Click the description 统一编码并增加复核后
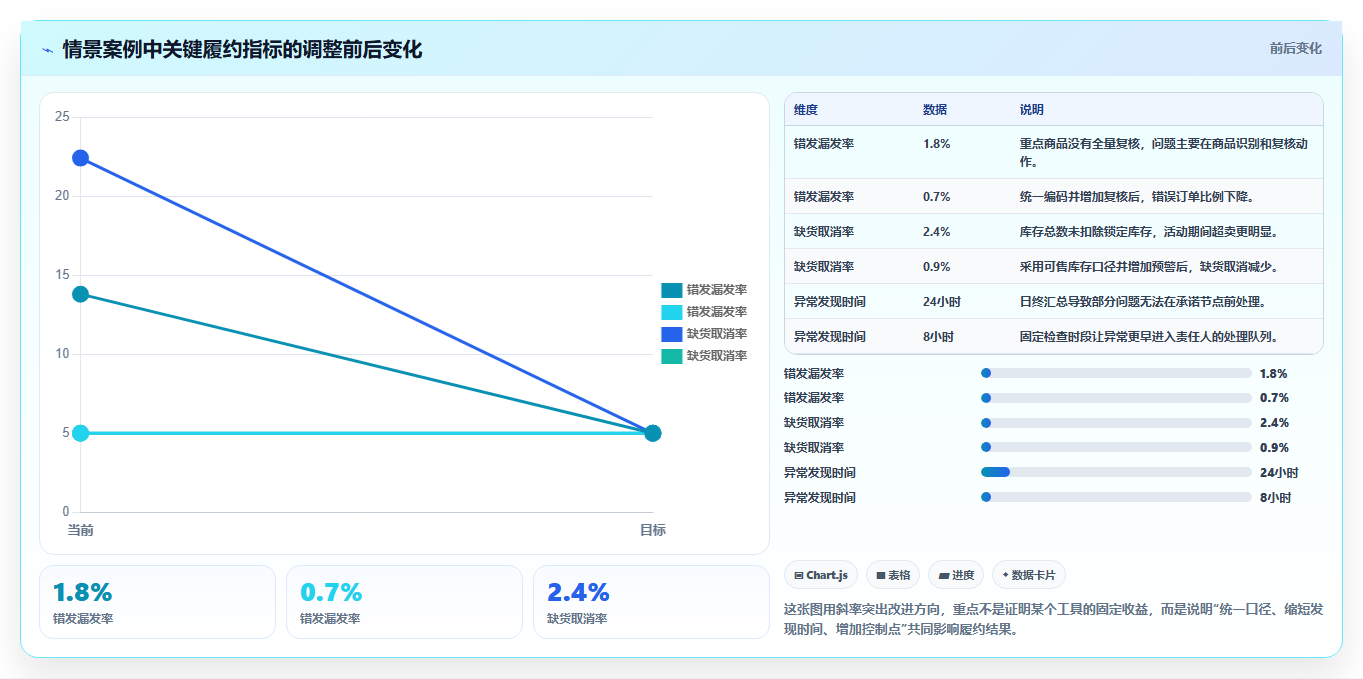Viewport: 1363px width, 679px height. [1137, 197]
